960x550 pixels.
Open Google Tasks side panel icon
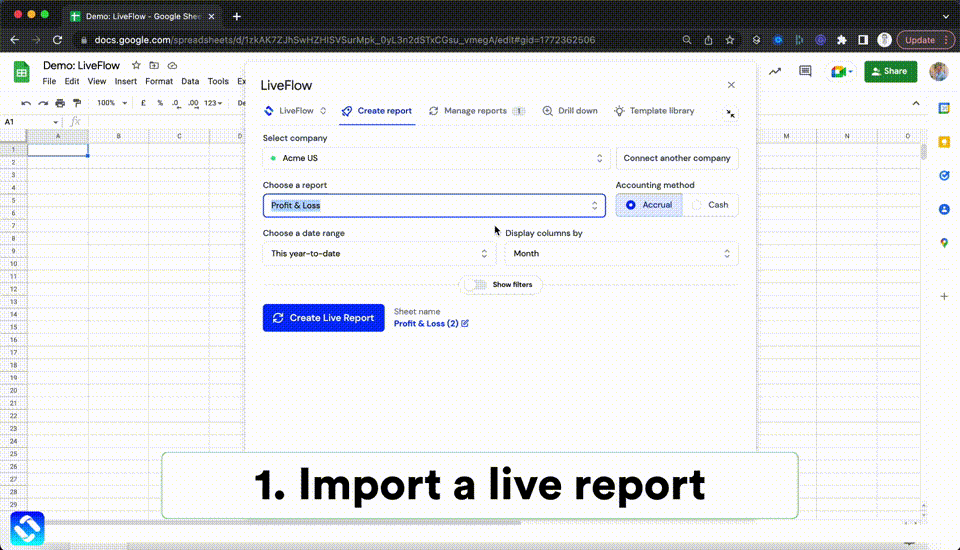click(x=944, y=176)
